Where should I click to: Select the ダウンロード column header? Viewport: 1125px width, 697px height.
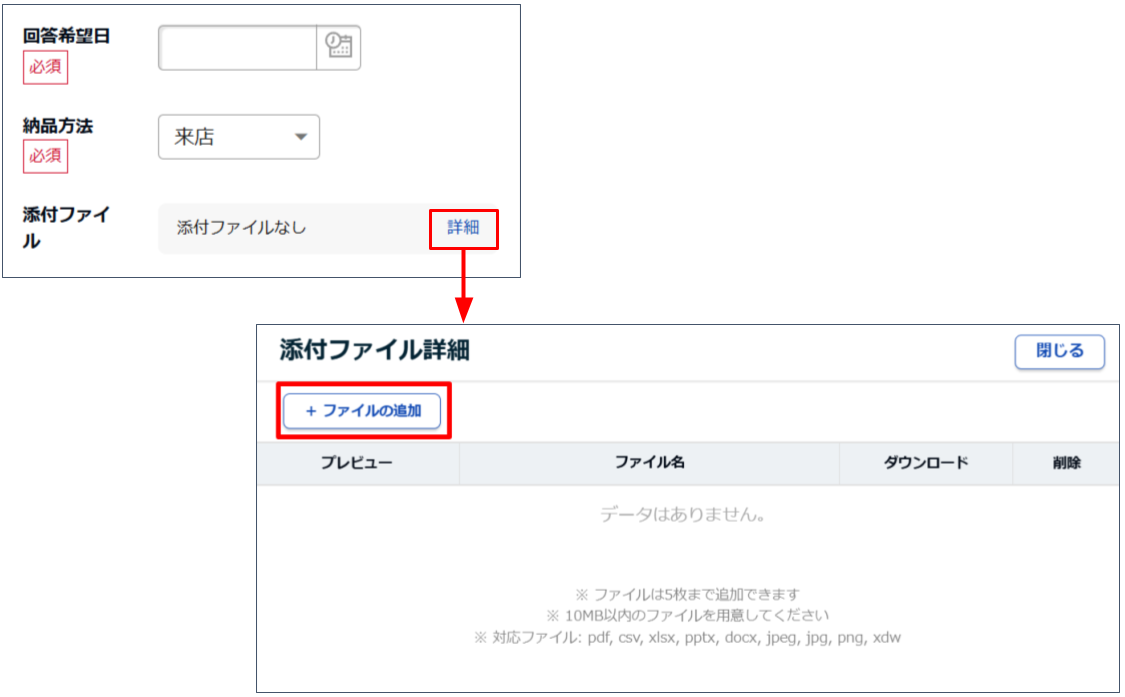926,463
